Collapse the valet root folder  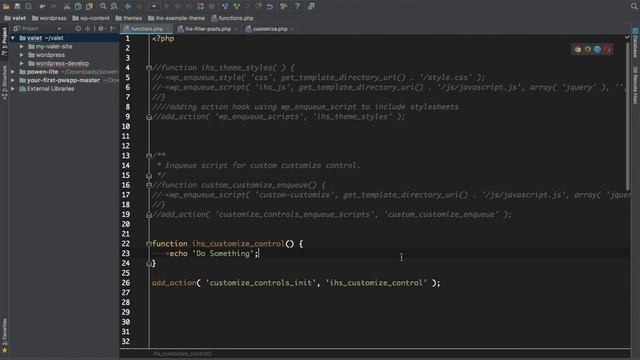(13, 38)
